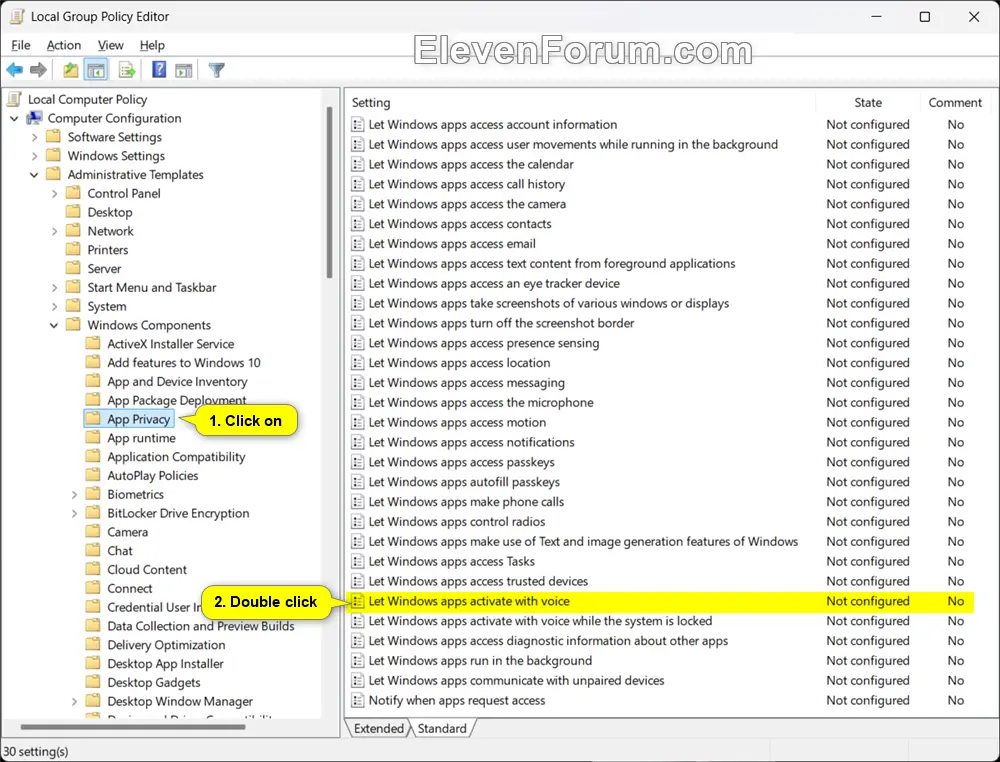Collapse the Windows Components node
Screen dimensions: 1000x762
pyautogui.click(x=54, y=325)
